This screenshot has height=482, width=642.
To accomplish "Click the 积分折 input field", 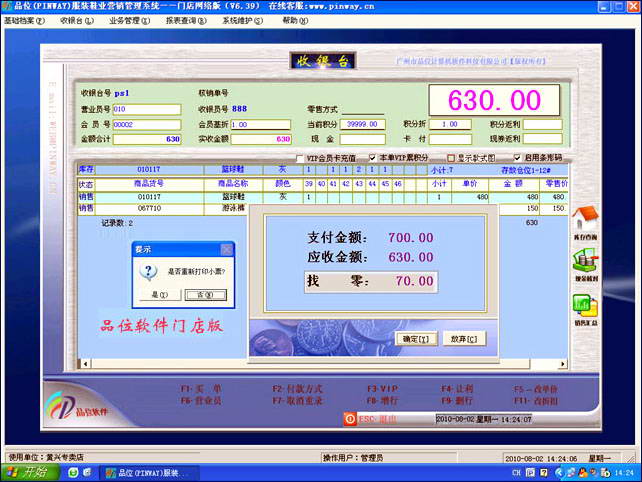I will tap(450, 124).
